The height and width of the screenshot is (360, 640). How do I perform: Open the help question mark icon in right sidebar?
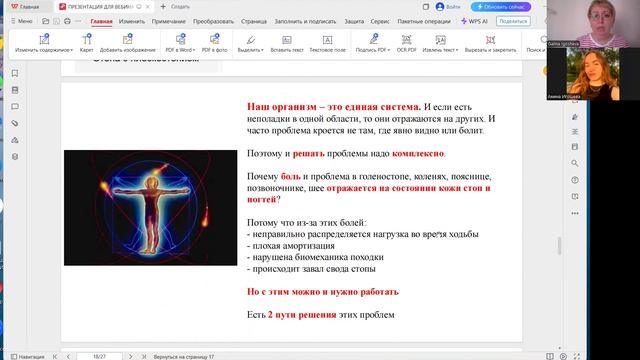tap(575, 180)
